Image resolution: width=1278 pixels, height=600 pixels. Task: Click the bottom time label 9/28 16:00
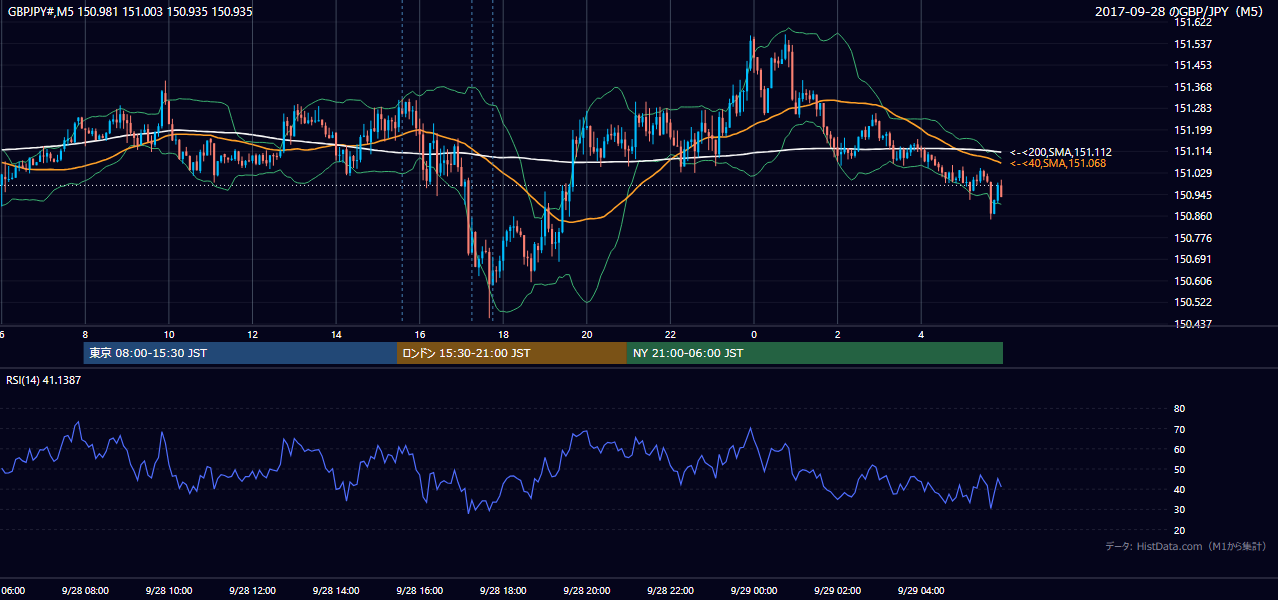coord(419,591)
